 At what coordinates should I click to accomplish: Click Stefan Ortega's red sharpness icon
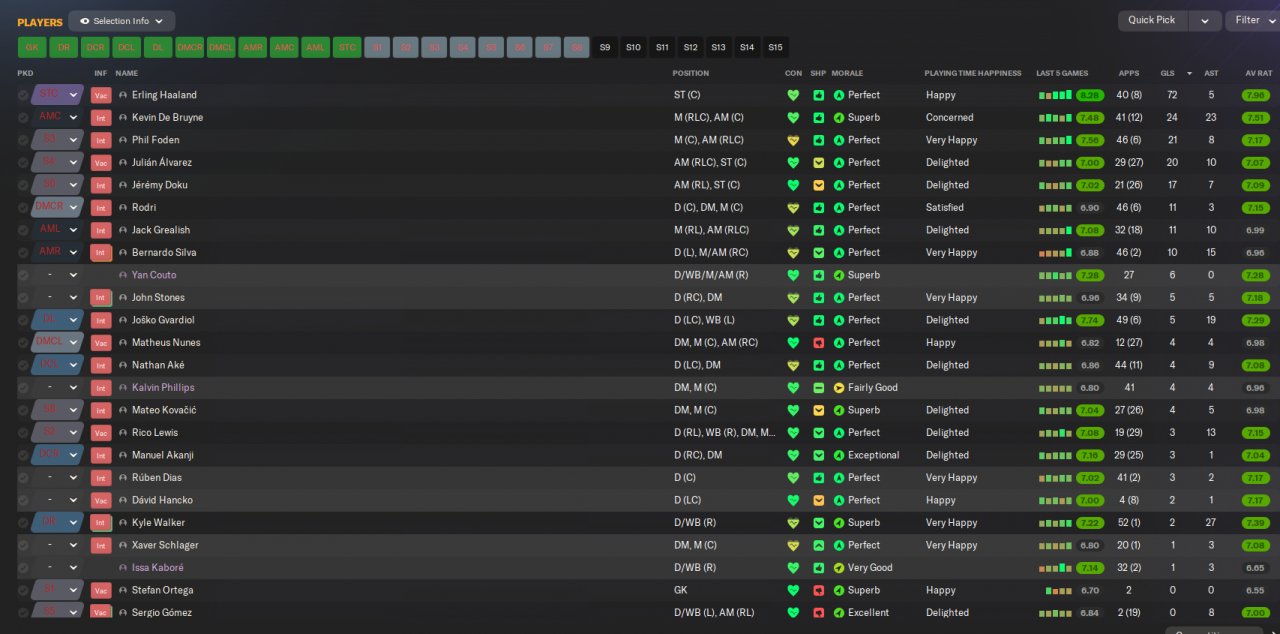point(818,590)
